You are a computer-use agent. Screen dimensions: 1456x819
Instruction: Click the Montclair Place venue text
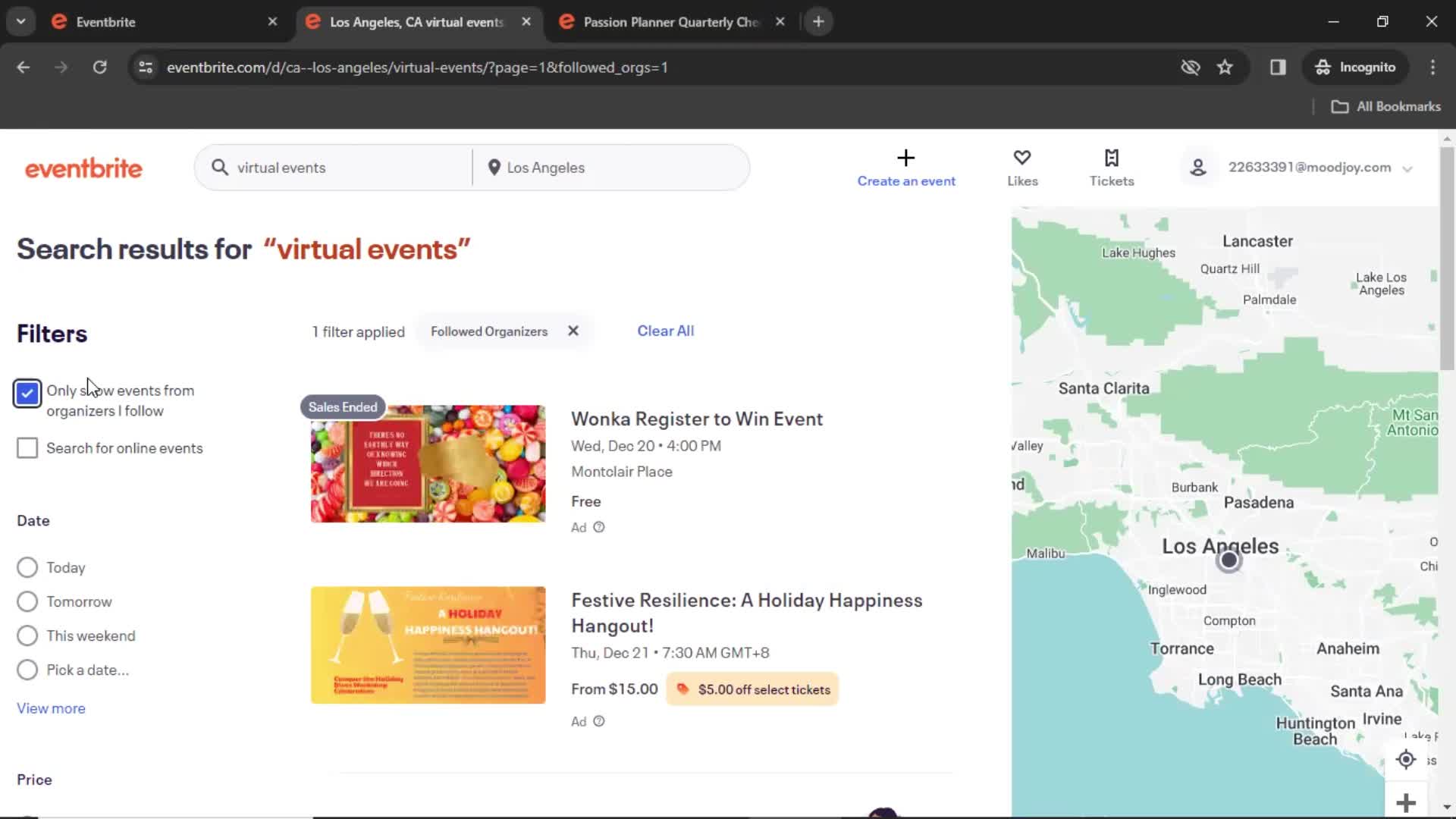(x=622, y=472)
